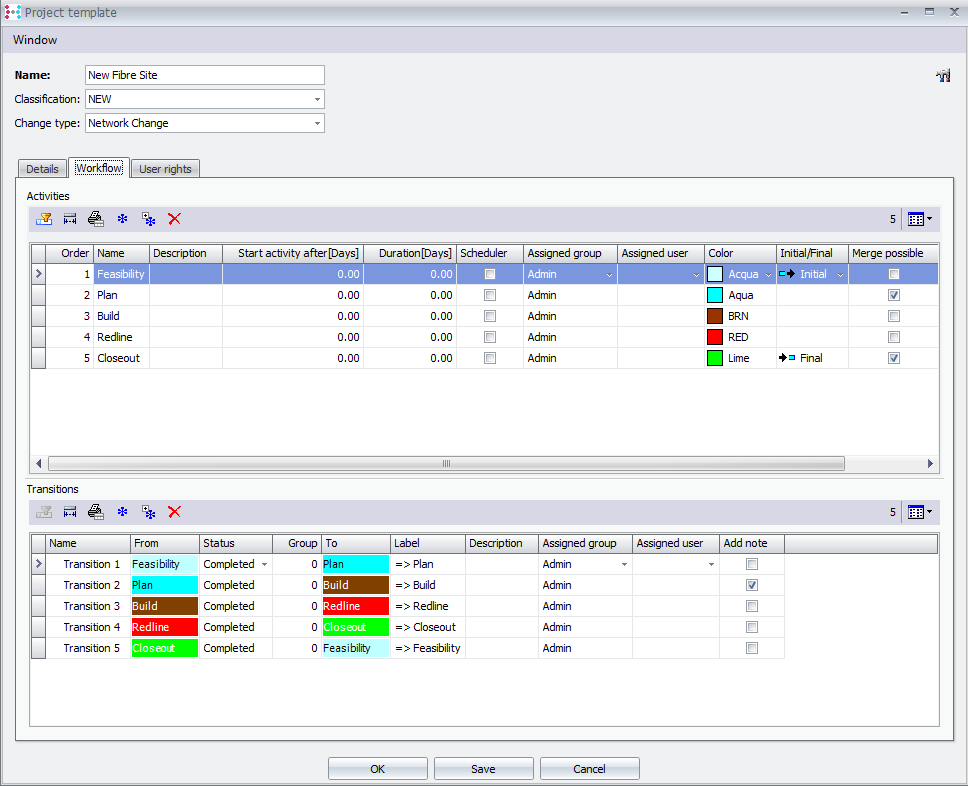This screenshot has width=968, height=786.
Task: Sort by the Order column header
Action: pyautogui.click(x=70, y=253)
